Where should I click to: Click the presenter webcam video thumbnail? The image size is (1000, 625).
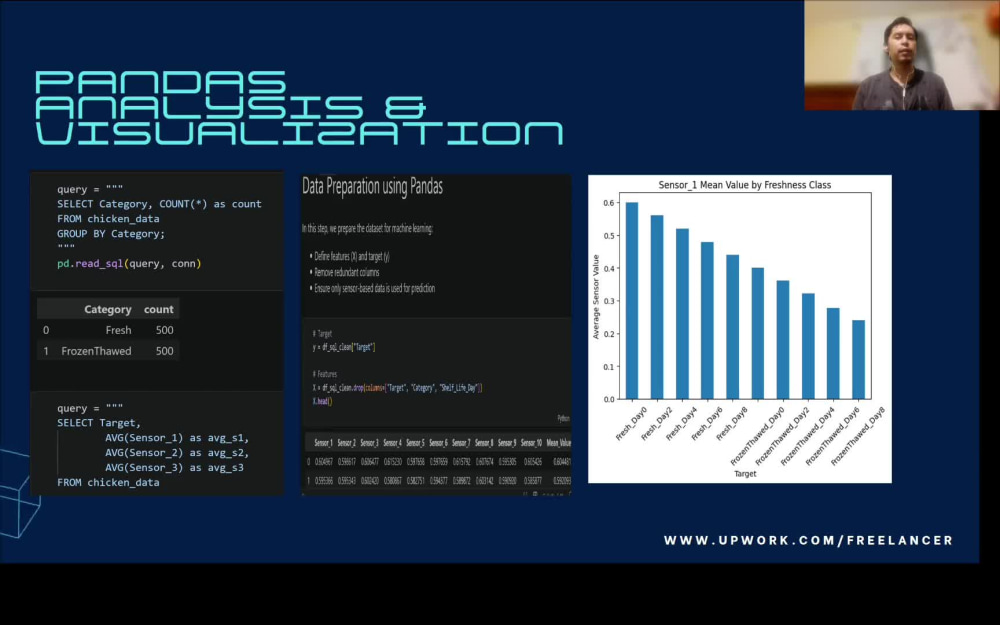click(902, 55)
